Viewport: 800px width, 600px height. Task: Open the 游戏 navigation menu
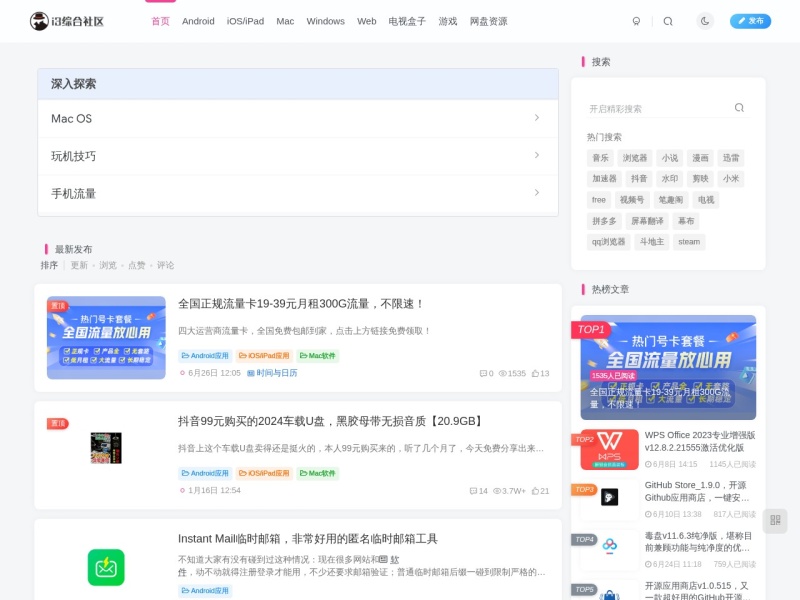pyautogui.click(x=448, y=21)
